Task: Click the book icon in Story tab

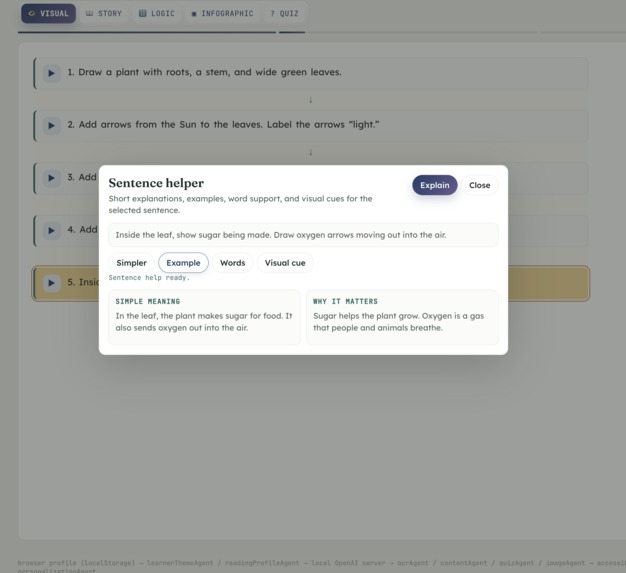Action: (89, 14)
